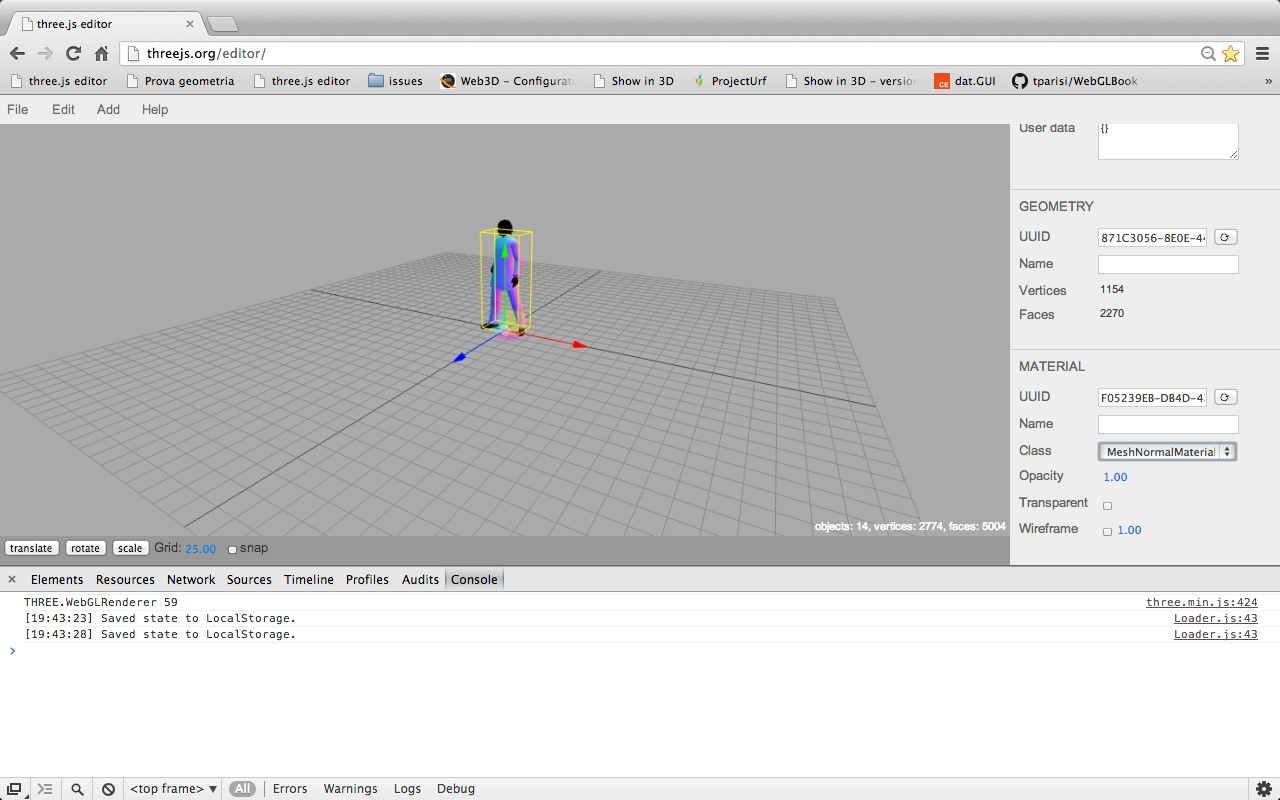Toggle the Wireframe material checkbox
This screenshot has height=800, width=1280.
[1107, 531]
